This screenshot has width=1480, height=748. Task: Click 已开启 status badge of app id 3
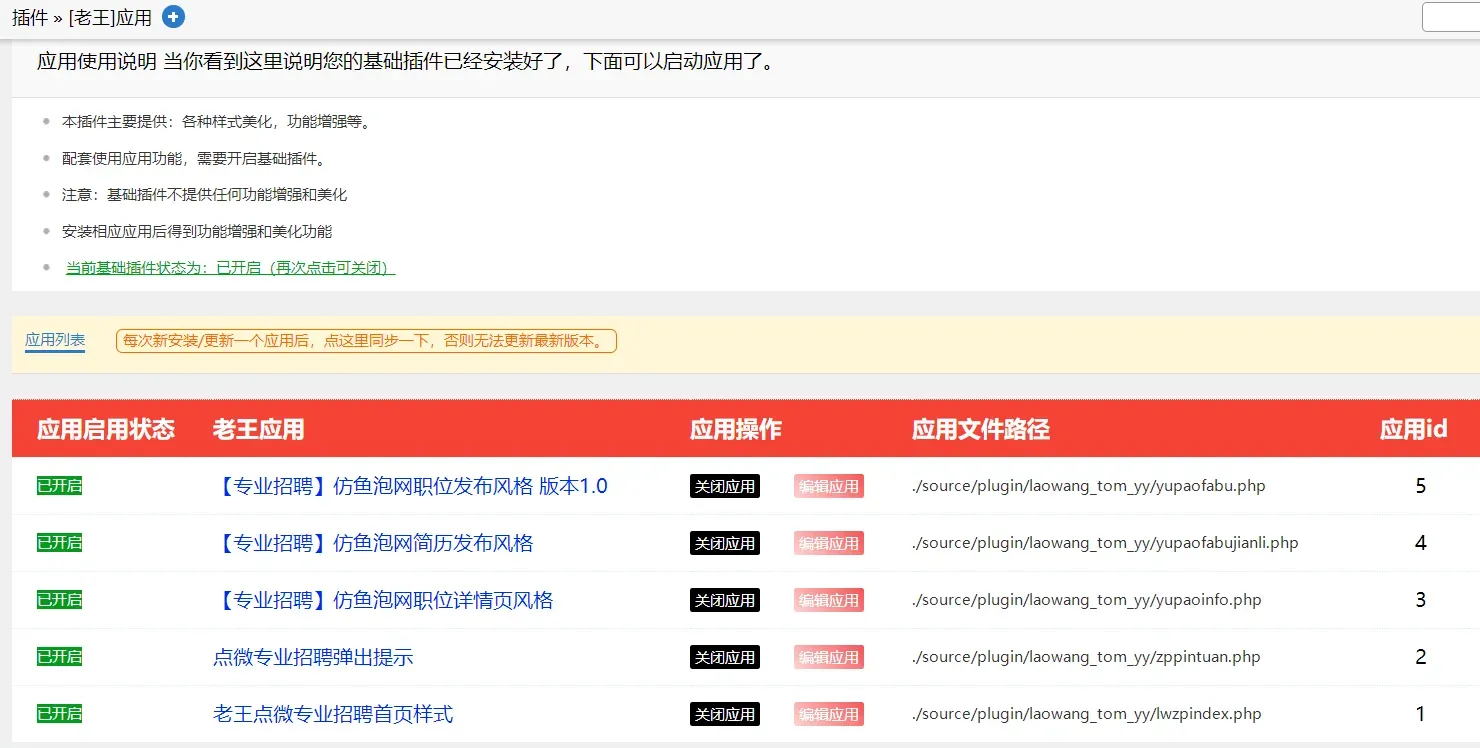(x=59, y=600)
